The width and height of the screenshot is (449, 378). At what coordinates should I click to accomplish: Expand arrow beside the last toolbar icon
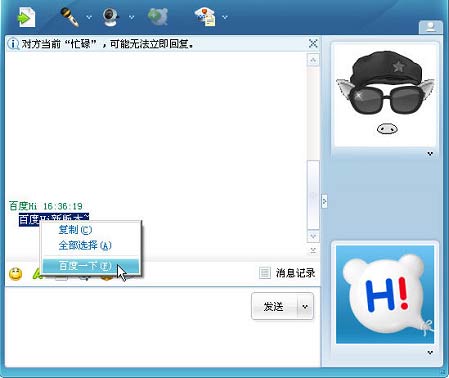pyautogui.click(x=225, y=17)
